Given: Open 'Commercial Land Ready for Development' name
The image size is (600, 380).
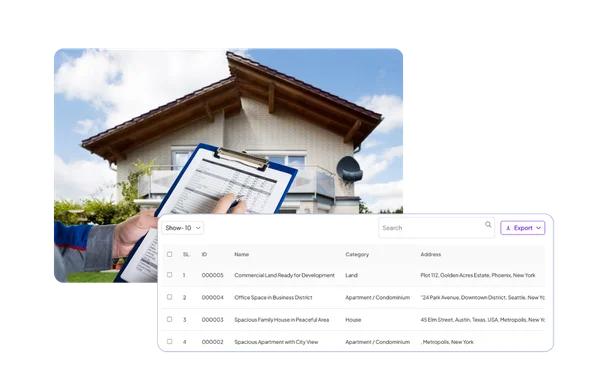Looking at the screenshot, I should (x=284, y=275).
